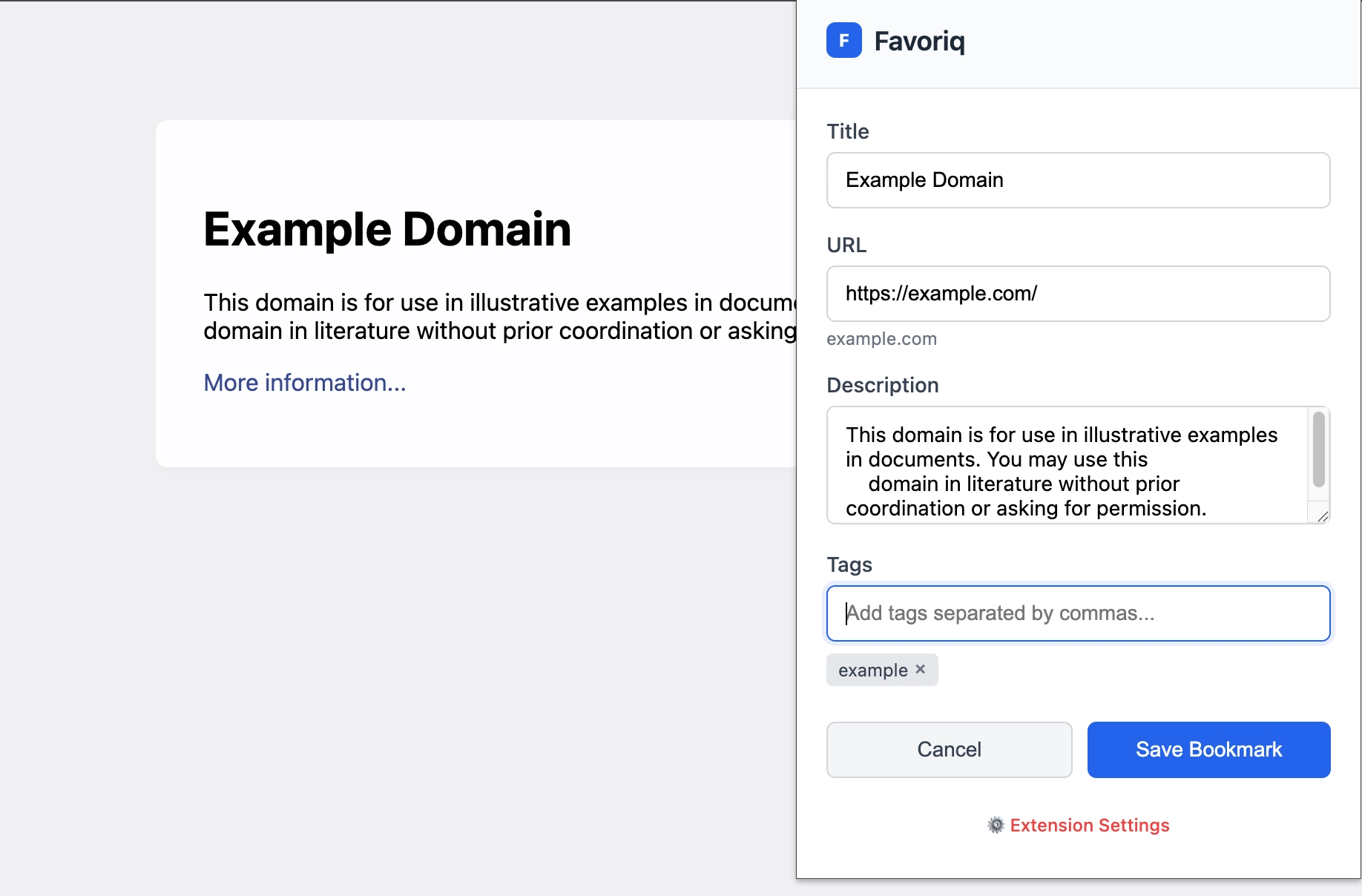1362x896 pixels.
Task: Save the bookmark with Save Bookmark
Action: [1208, 749]
